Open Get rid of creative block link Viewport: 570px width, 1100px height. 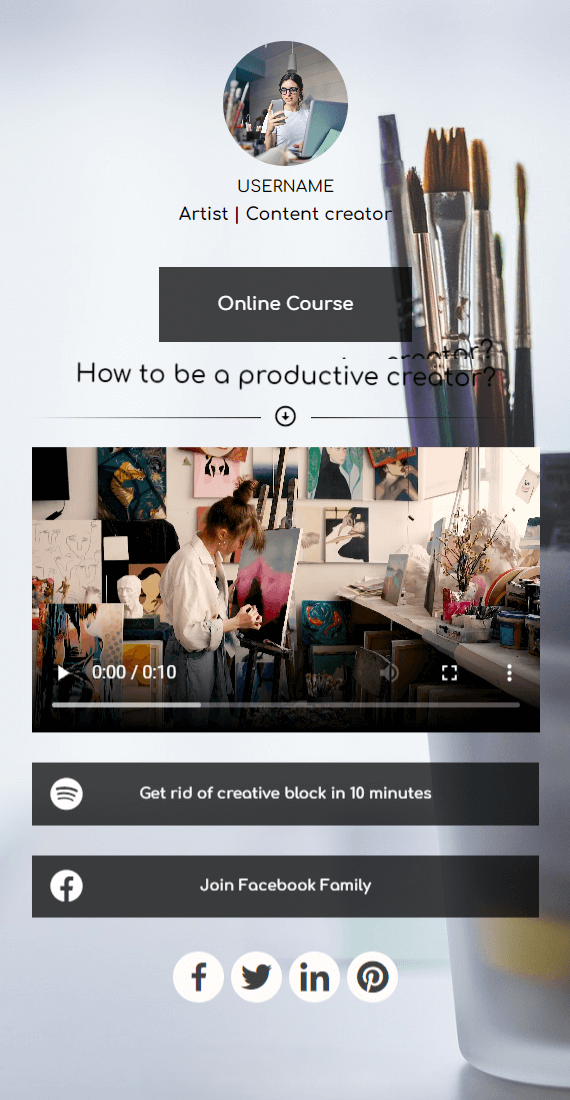pos(285,793)
